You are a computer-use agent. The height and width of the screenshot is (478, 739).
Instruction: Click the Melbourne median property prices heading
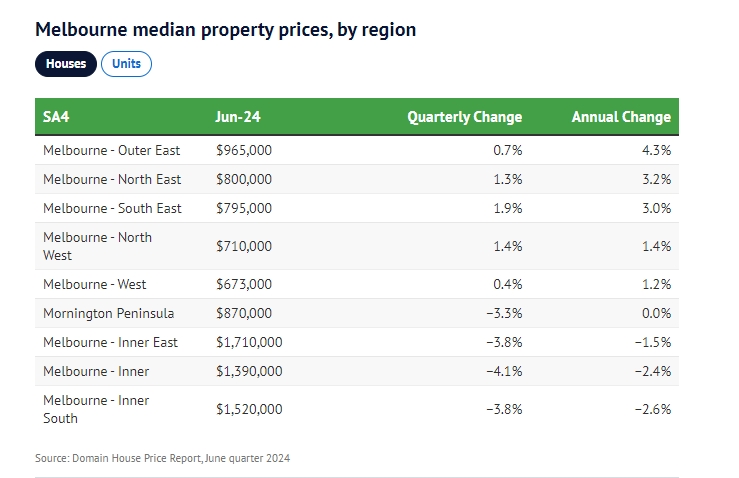(x=226, y=30)
